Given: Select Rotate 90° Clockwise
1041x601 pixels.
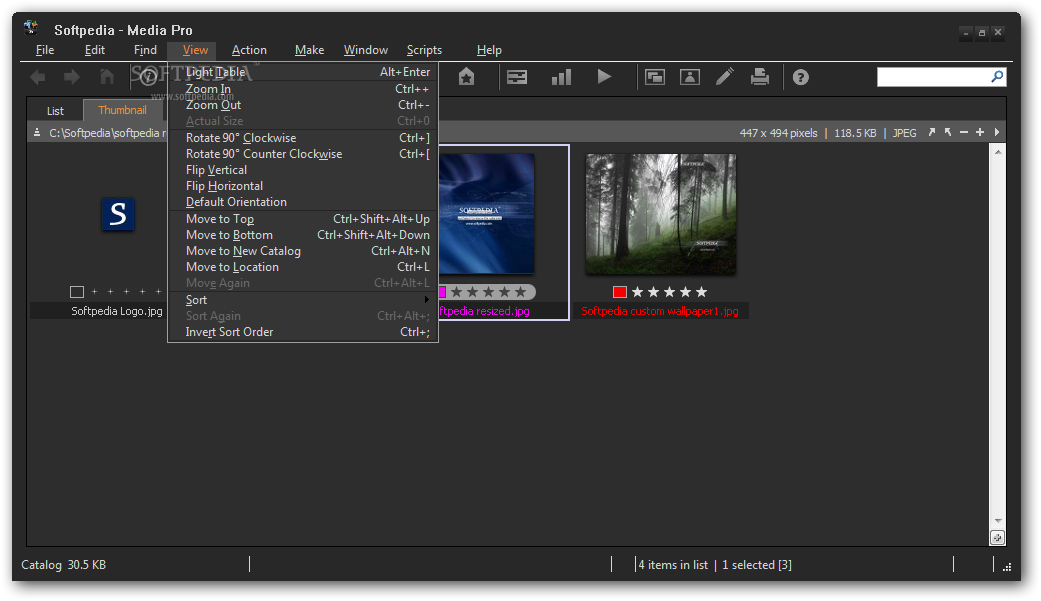Looking at the screenshot, I should [303, 138].
